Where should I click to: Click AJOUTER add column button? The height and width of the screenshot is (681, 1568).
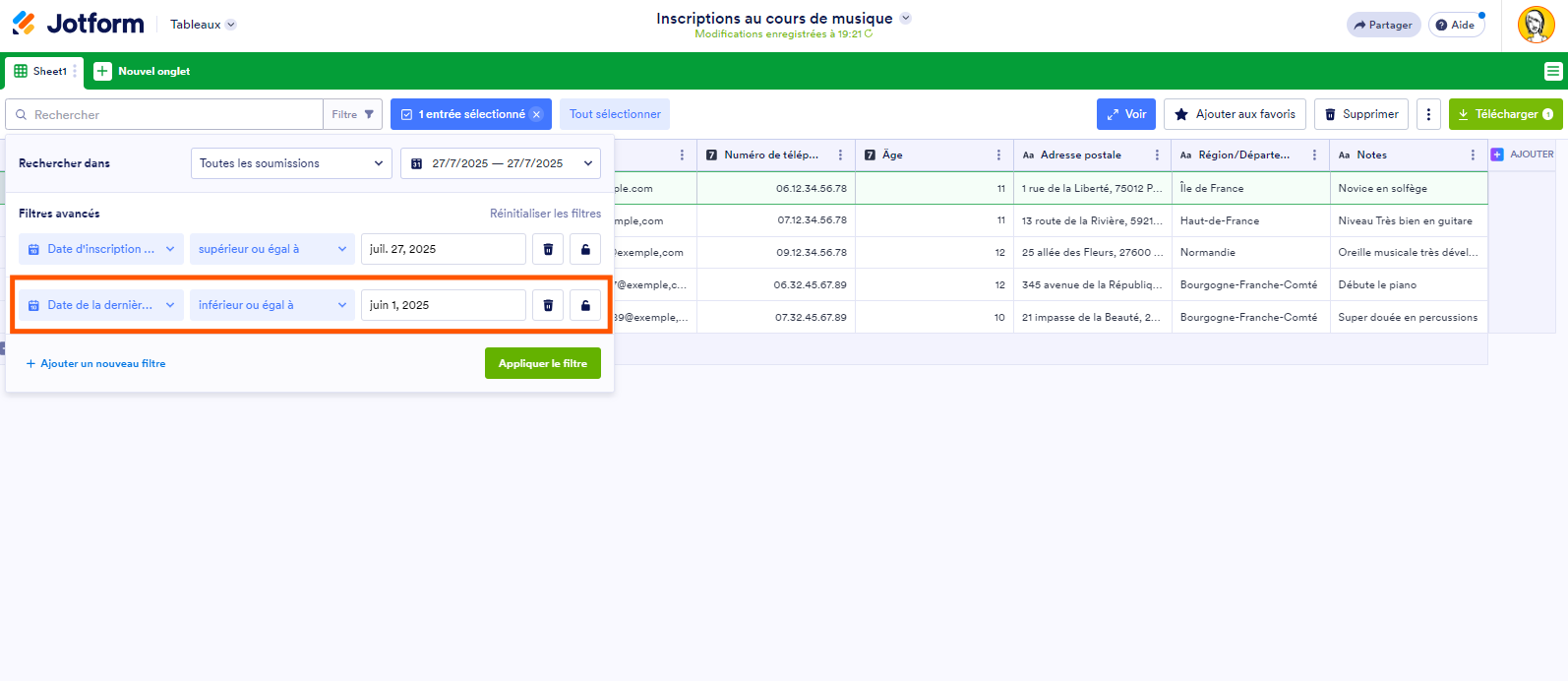(1523, 155)
